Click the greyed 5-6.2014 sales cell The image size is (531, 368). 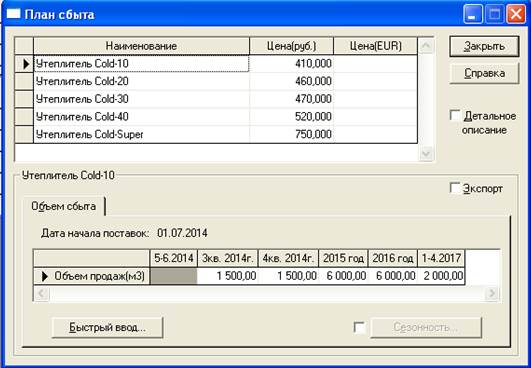point(174,276)
